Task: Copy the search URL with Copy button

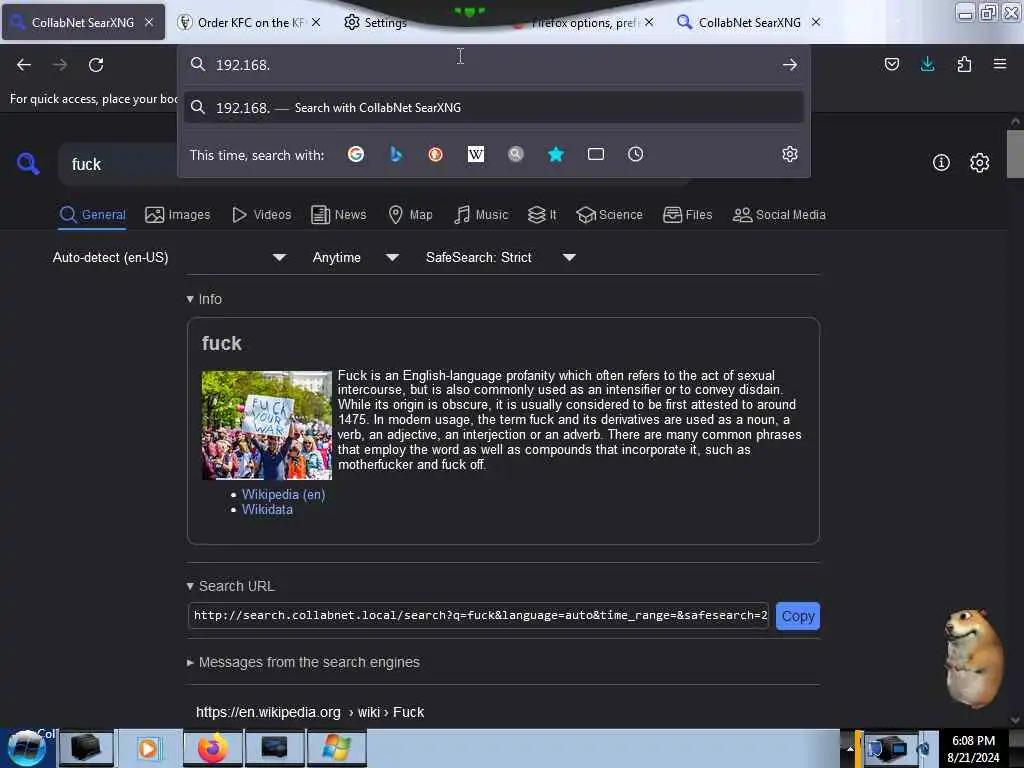Action: tap(797, 616)
